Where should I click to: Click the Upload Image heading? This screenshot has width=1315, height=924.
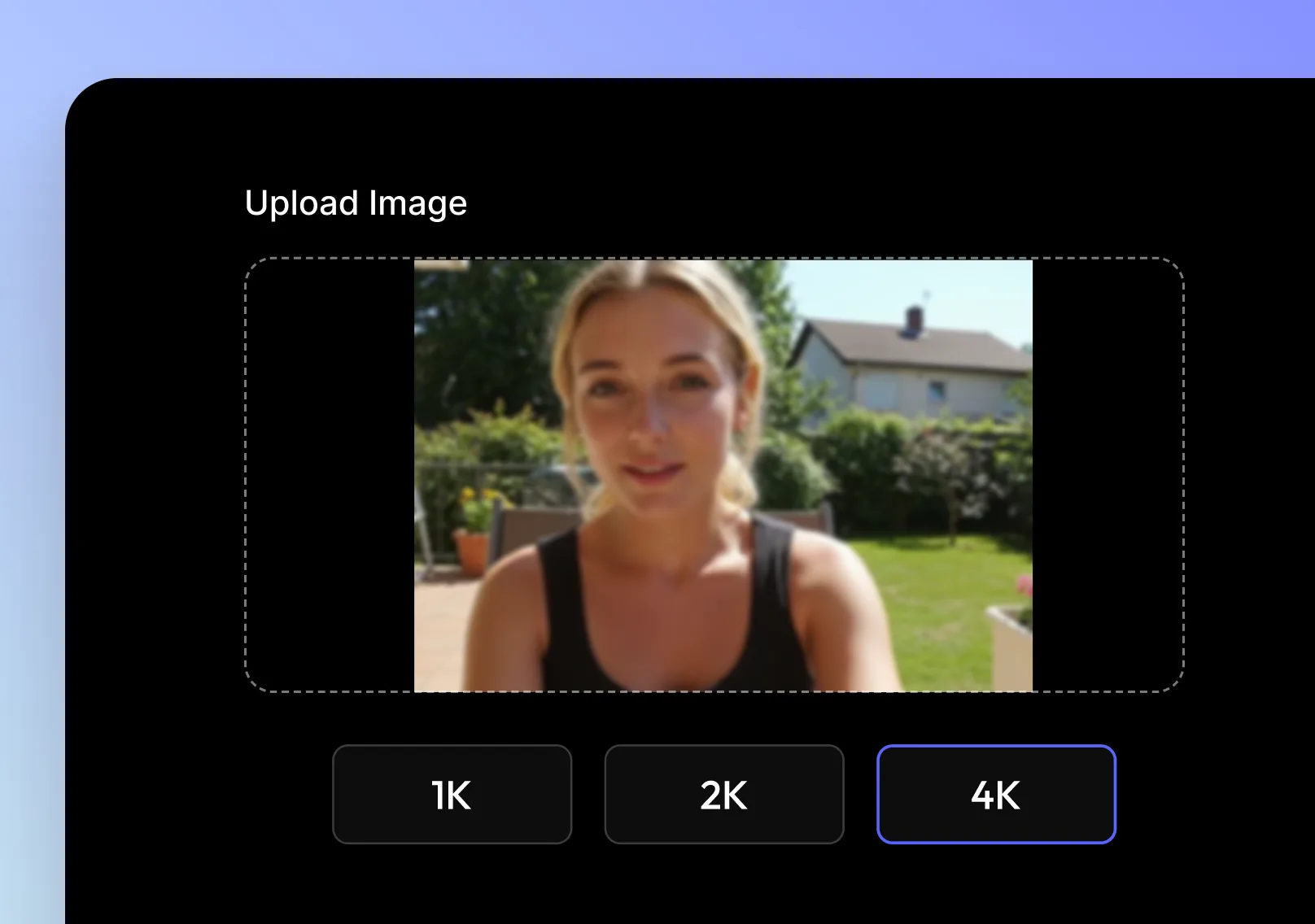[356, 203]
